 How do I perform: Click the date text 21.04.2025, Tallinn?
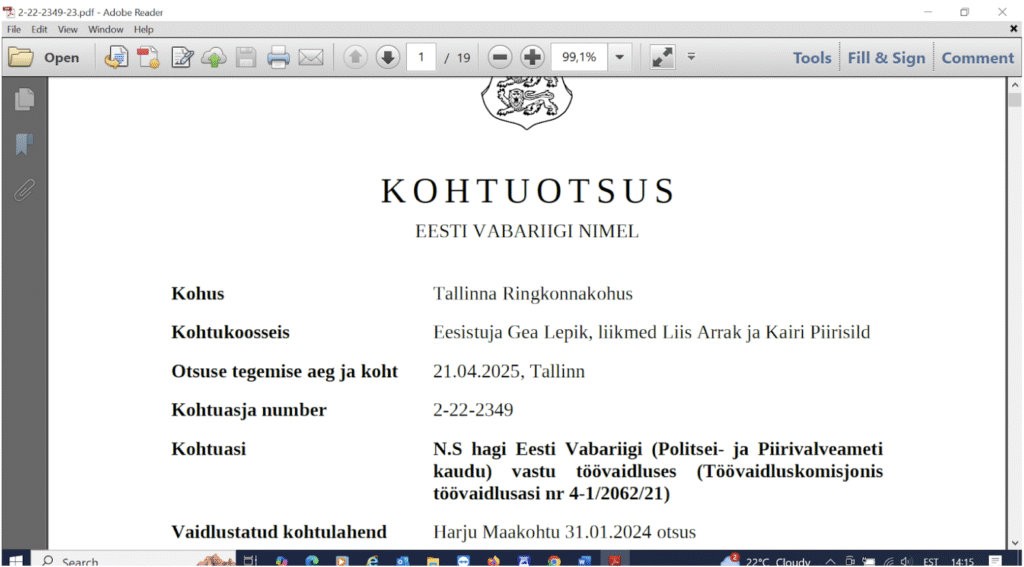tap(509, 372)
